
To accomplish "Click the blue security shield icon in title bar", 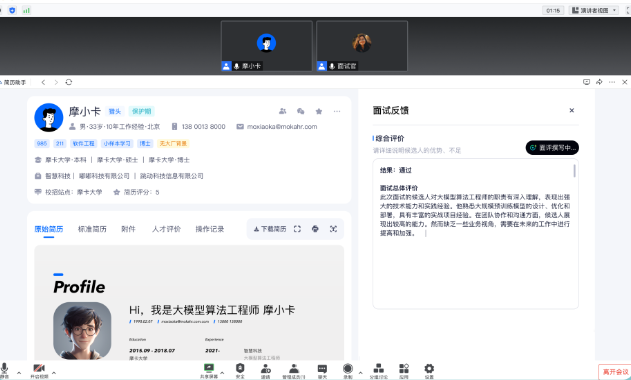I will pos(12,10).
